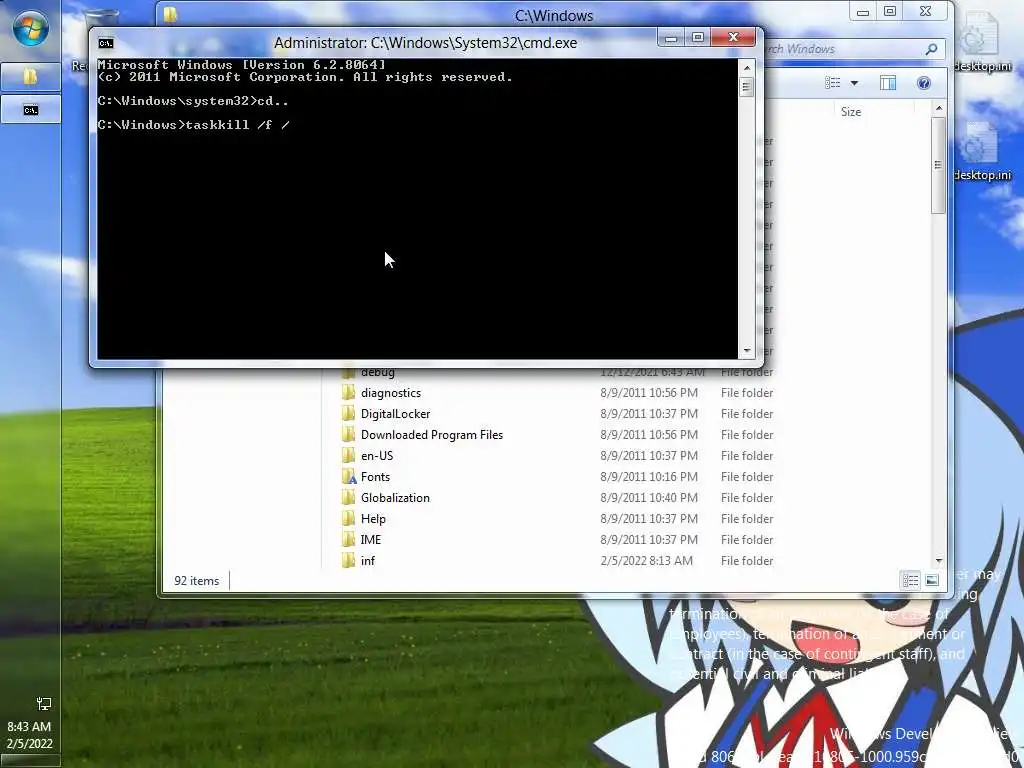Screen dimensions: 1024x768
Task: Click 92 items status text
Action: click(x=197, y=581)
